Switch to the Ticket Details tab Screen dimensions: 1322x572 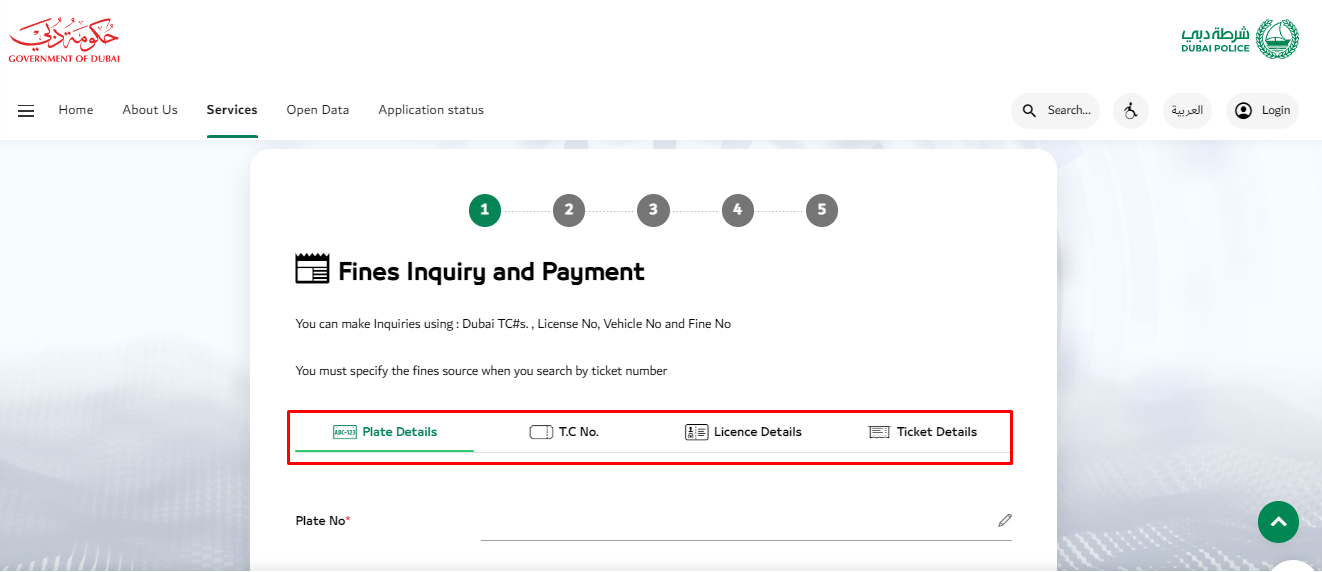click(x=923, y=432)
